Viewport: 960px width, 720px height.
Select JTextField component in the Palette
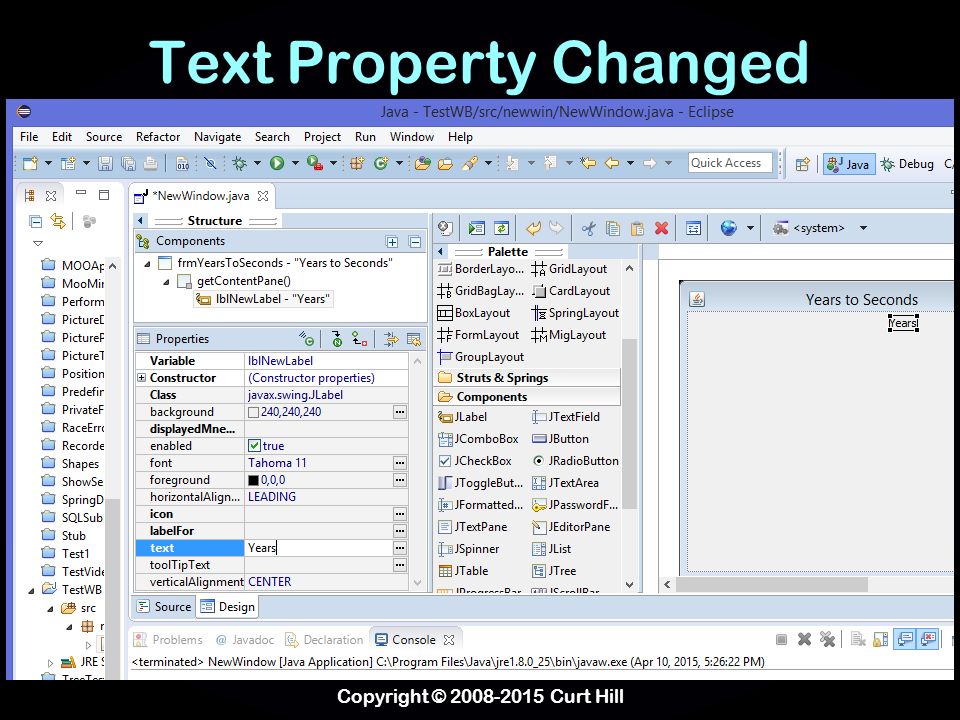point(566,417)
